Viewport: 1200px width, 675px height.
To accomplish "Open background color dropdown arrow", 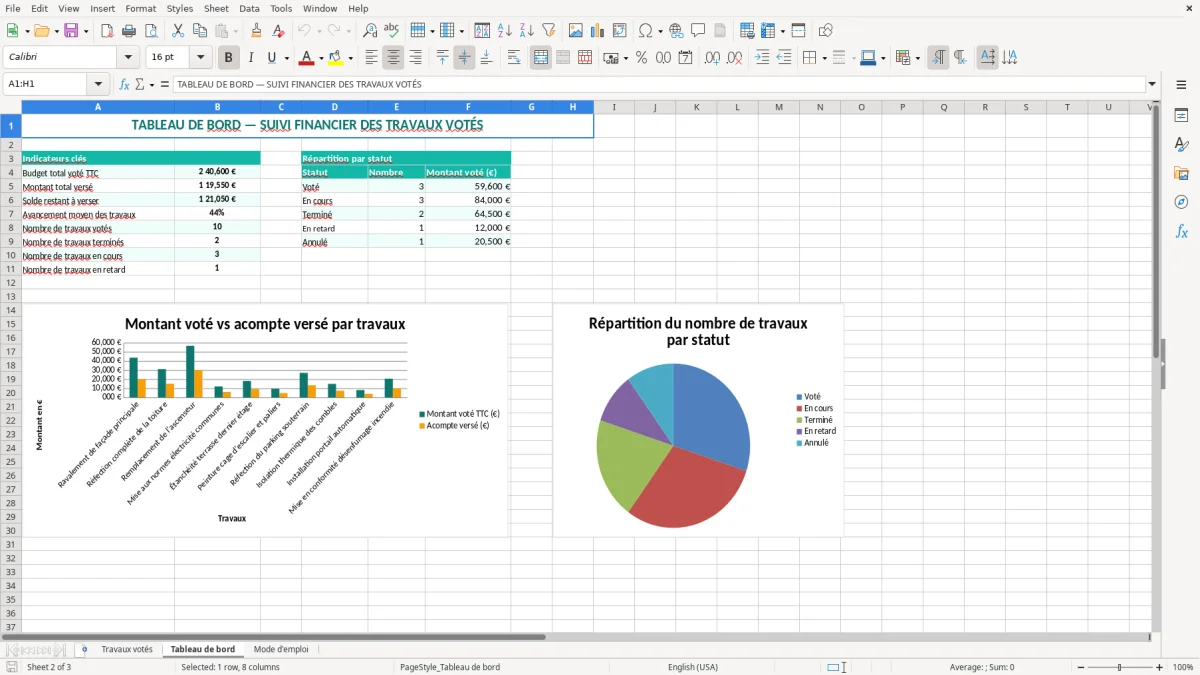I will click(x=350, y=58).
